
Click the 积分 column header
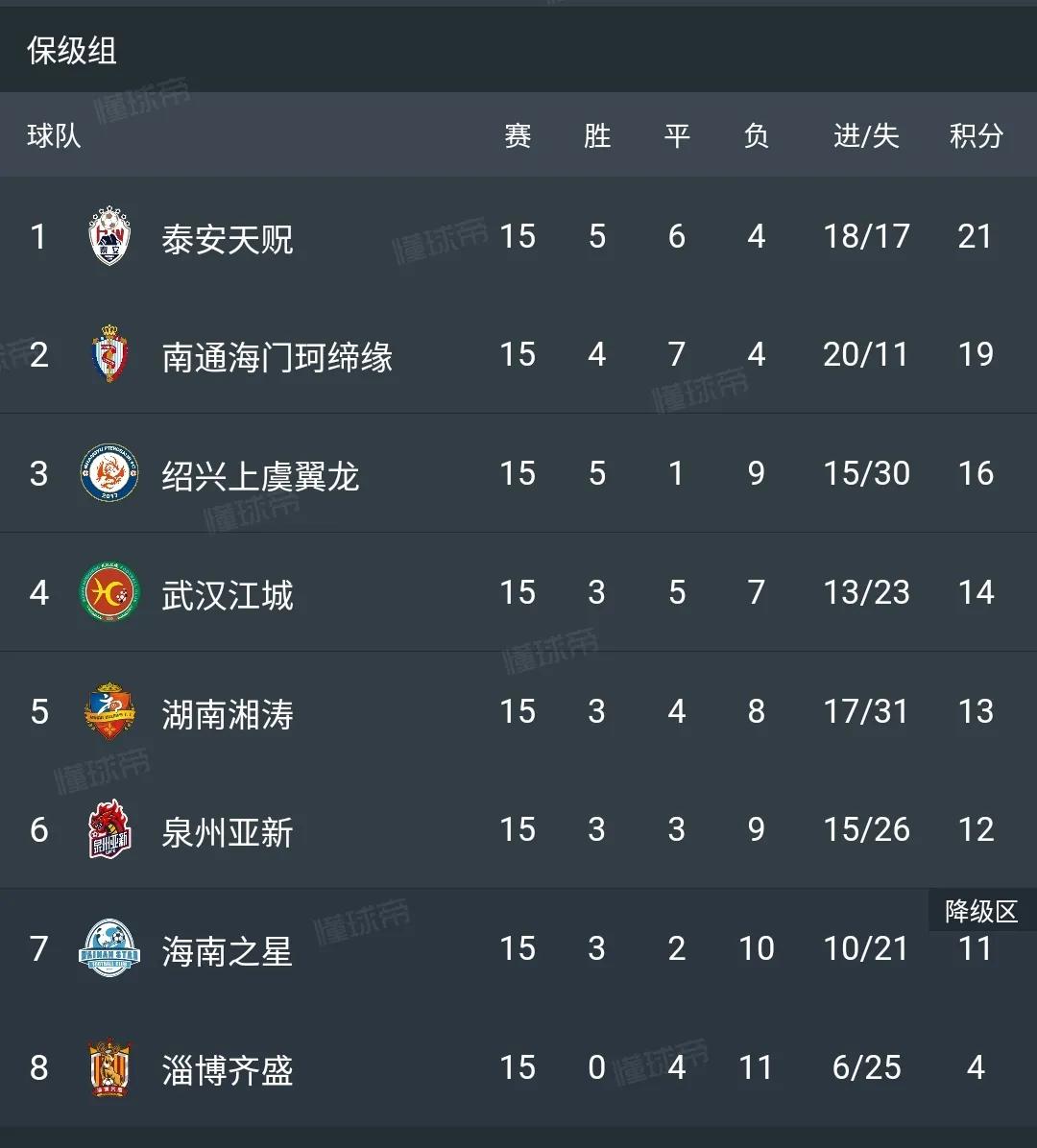976,135
